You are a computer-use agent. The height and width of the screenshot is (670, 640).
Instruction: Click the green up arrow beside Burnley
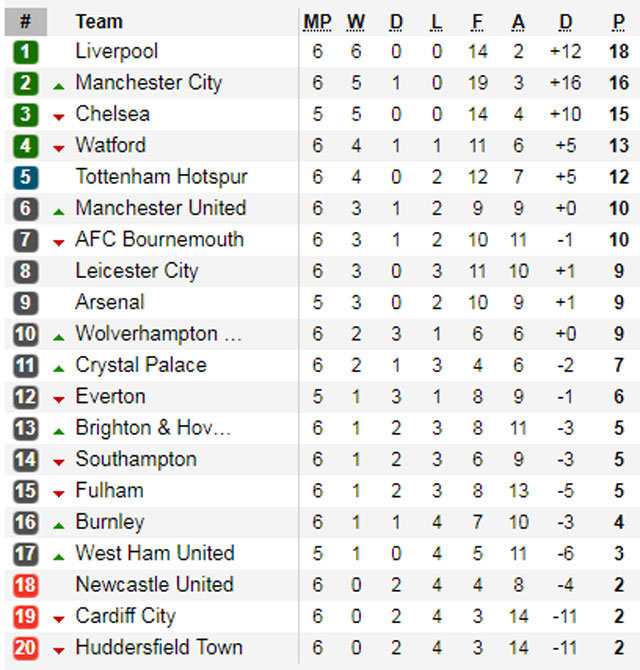(59, 525)
